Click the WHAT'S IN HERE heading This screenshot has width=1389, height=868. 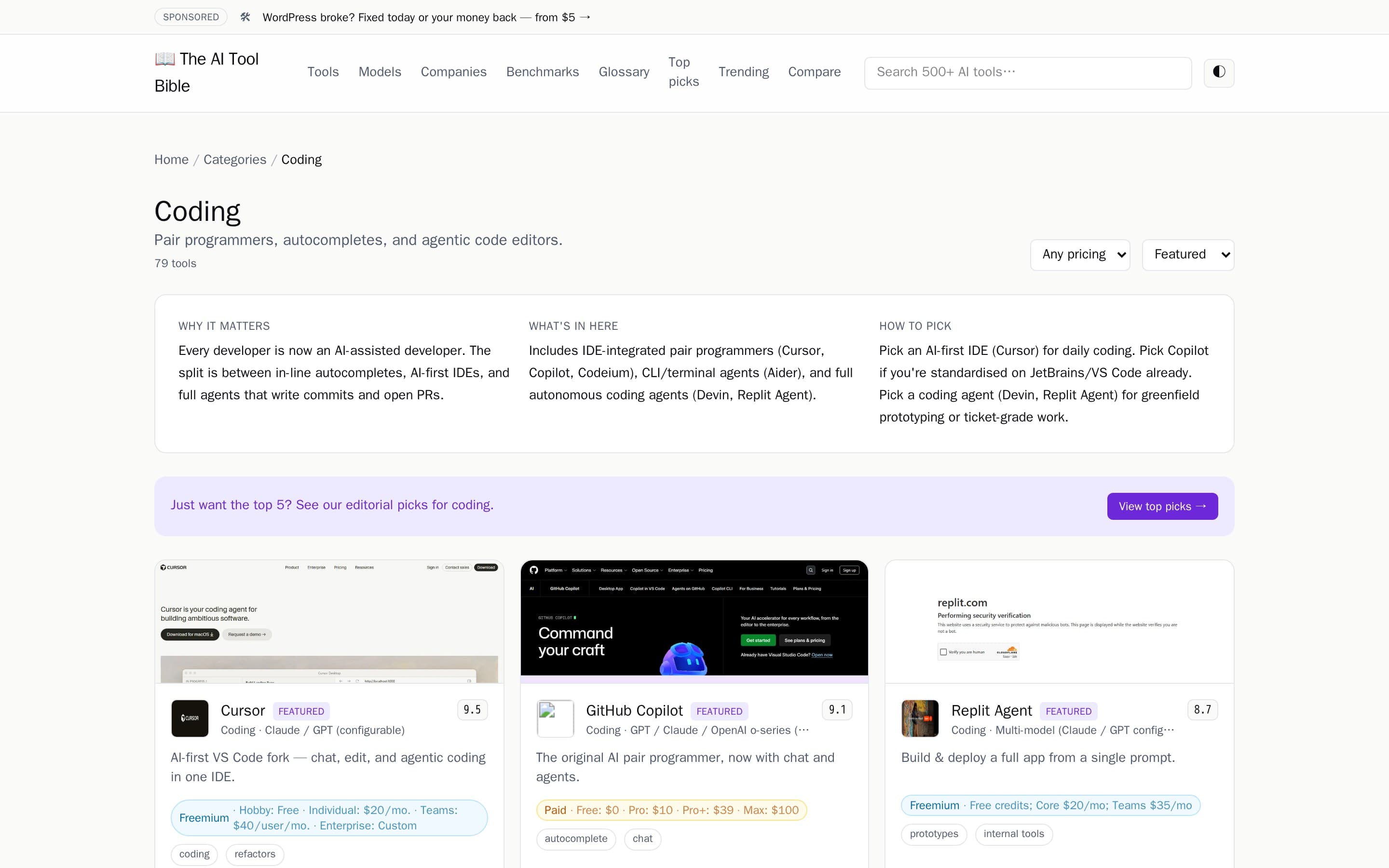[x=573, y=326]
